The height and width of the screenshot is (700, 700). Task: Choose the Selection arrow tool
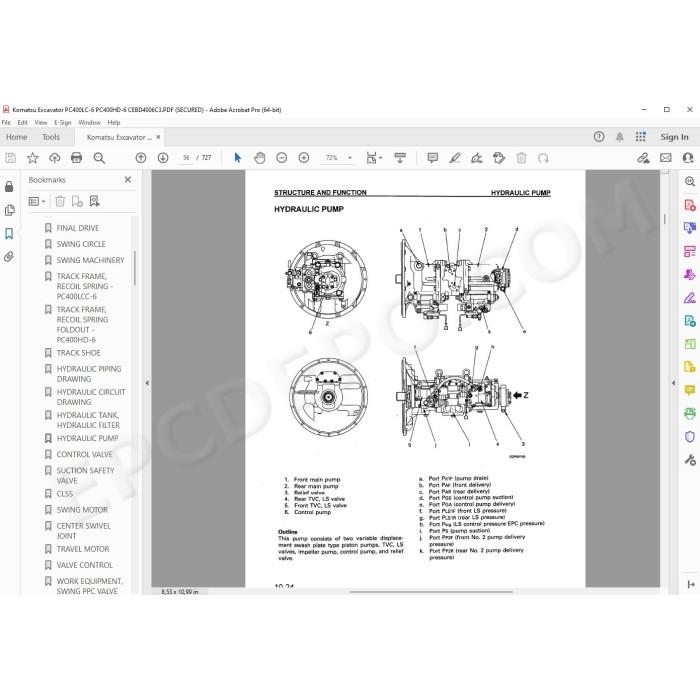238,158
